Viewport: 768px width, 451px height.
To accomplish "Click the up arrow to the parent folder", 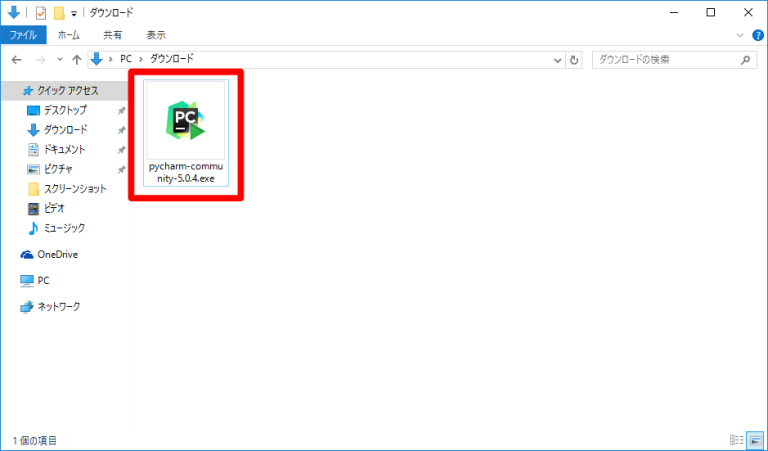I will (x=76, y=60).
